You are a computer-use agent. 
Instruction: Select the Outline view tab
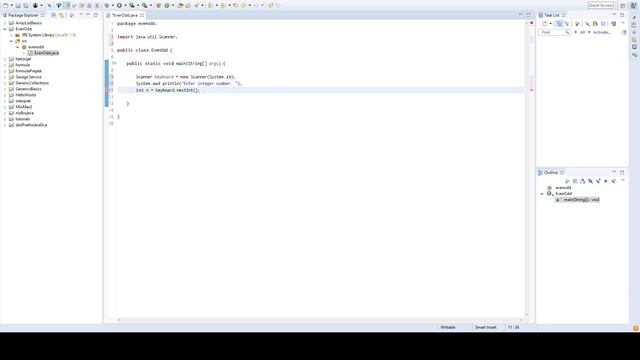pyautogui.click(x=550, y=173)
